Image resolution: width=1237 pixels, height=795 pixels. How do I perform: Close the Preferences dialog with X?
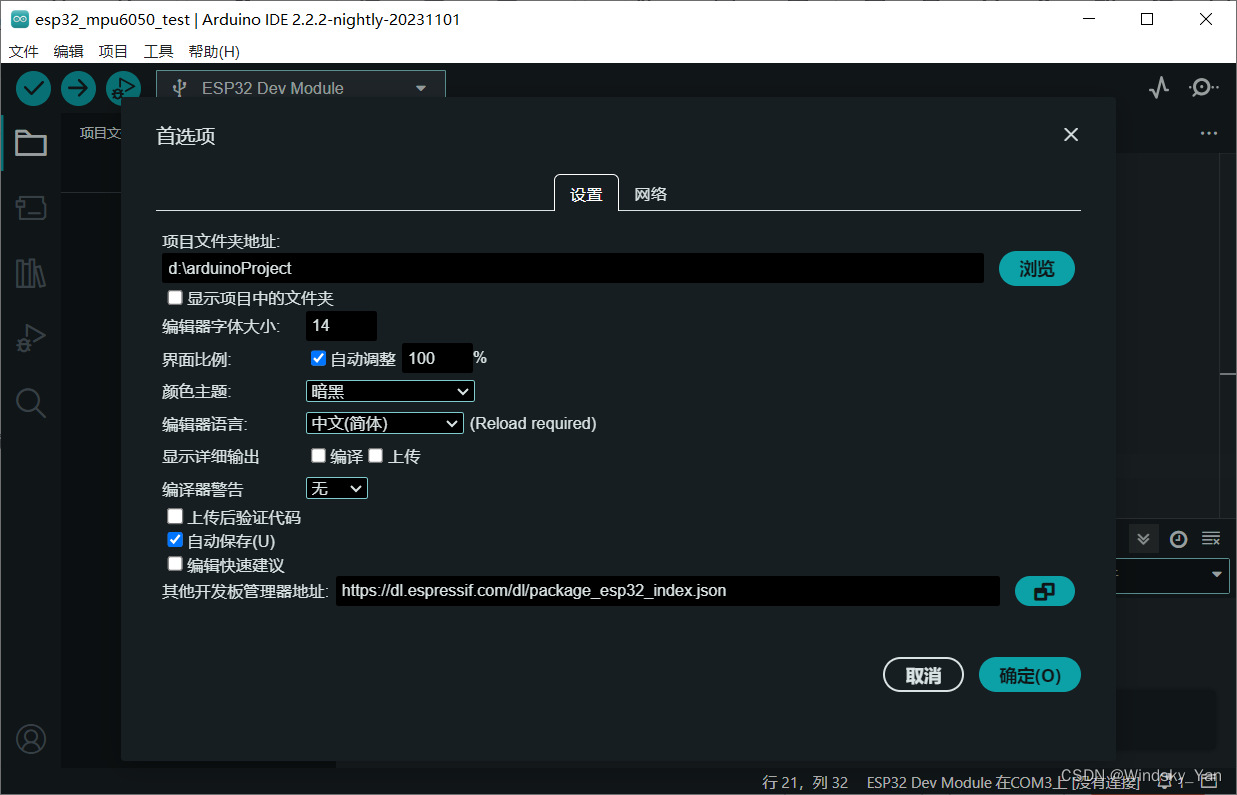pyautogui.click(x=1071, y=135)
